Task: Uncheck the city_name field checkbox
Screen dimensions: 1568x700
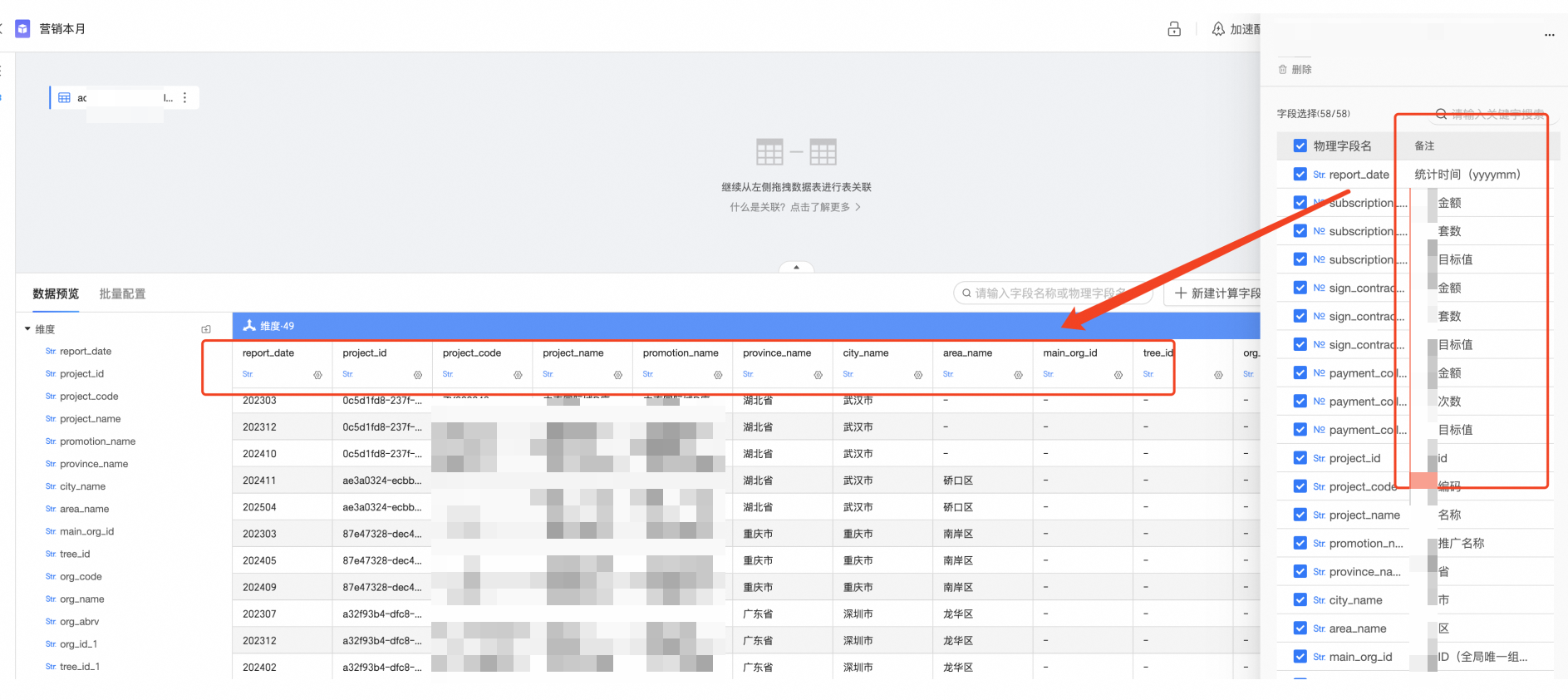Action: click(x=1300, y=600)
